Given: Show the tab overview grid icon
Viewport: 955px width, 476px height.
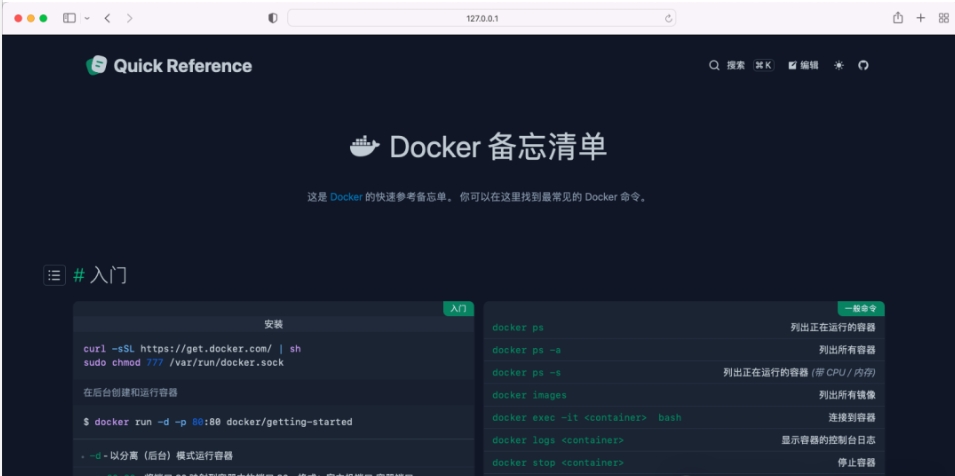Looking at the screenshot, I should 943,18.
